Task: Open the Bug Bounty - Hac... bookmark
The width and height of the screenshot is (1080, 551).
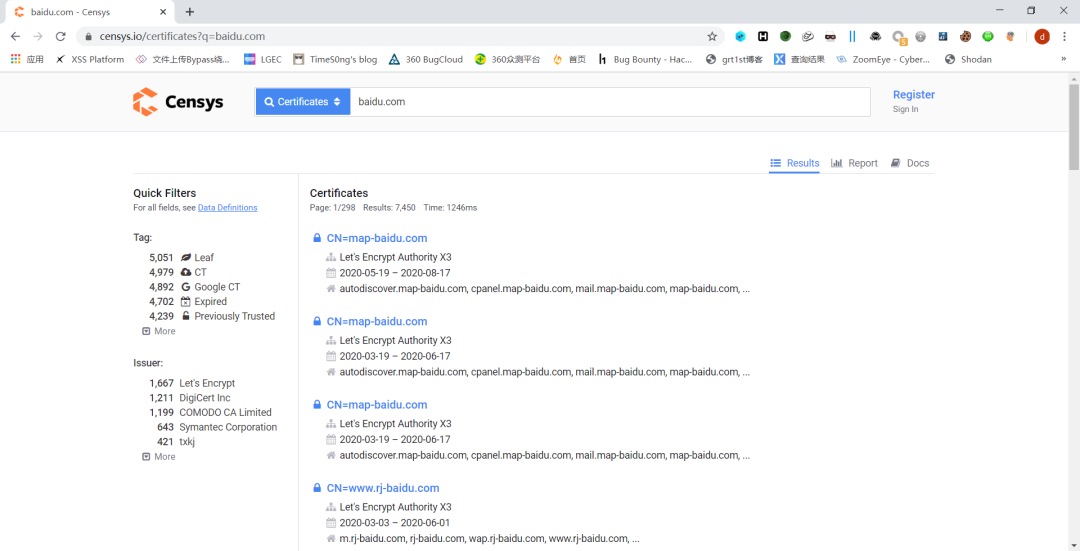Action: (645, 59)
